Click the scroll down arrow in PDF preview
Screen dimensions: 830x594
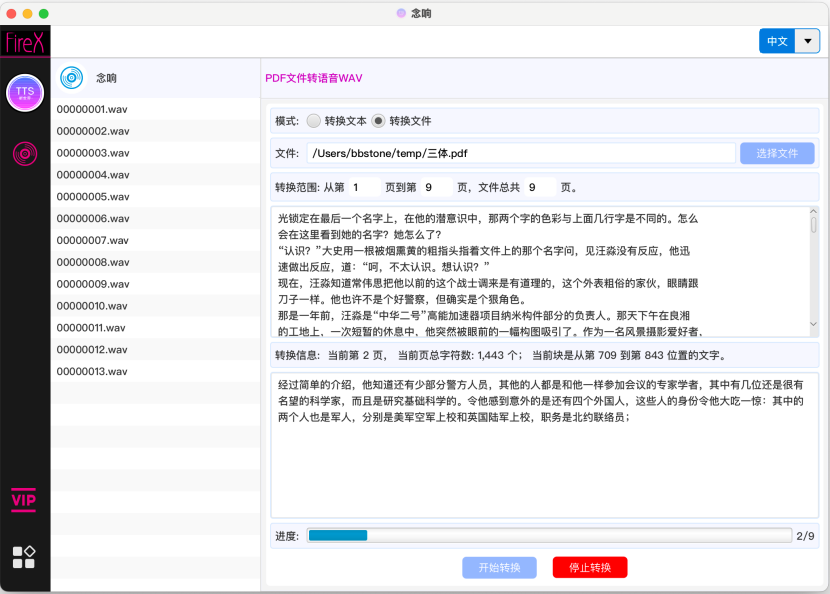814,324
